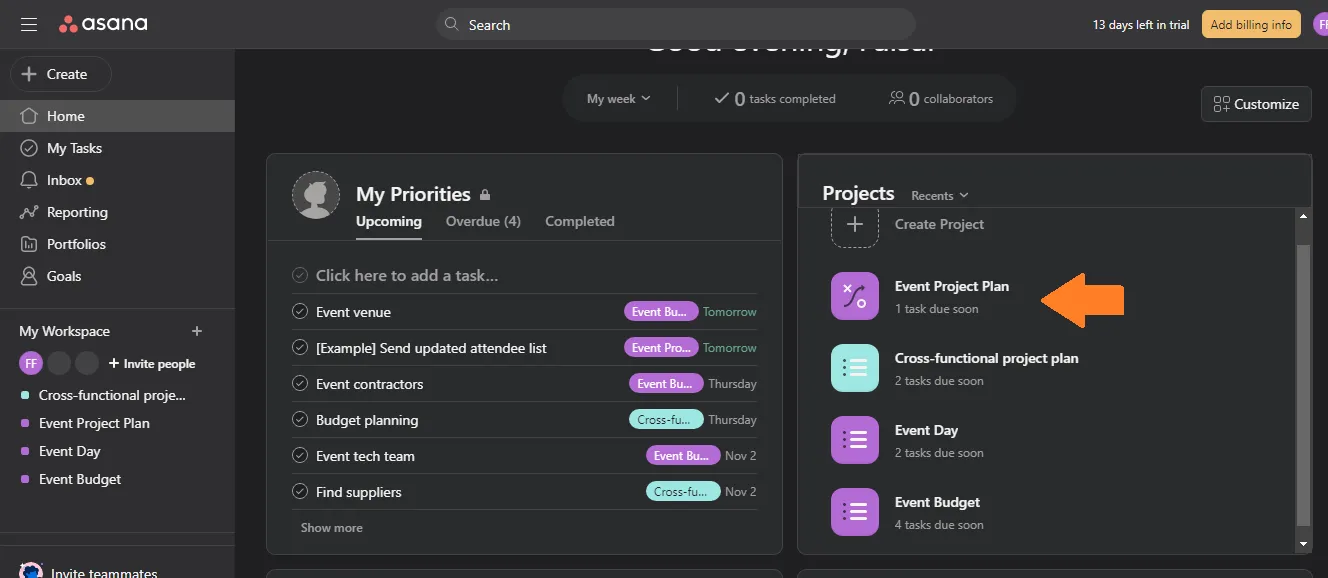The width and height of the screenshot is (1328, 578).
Task: Click the Customize grid icon
Action: [1221, 104]
